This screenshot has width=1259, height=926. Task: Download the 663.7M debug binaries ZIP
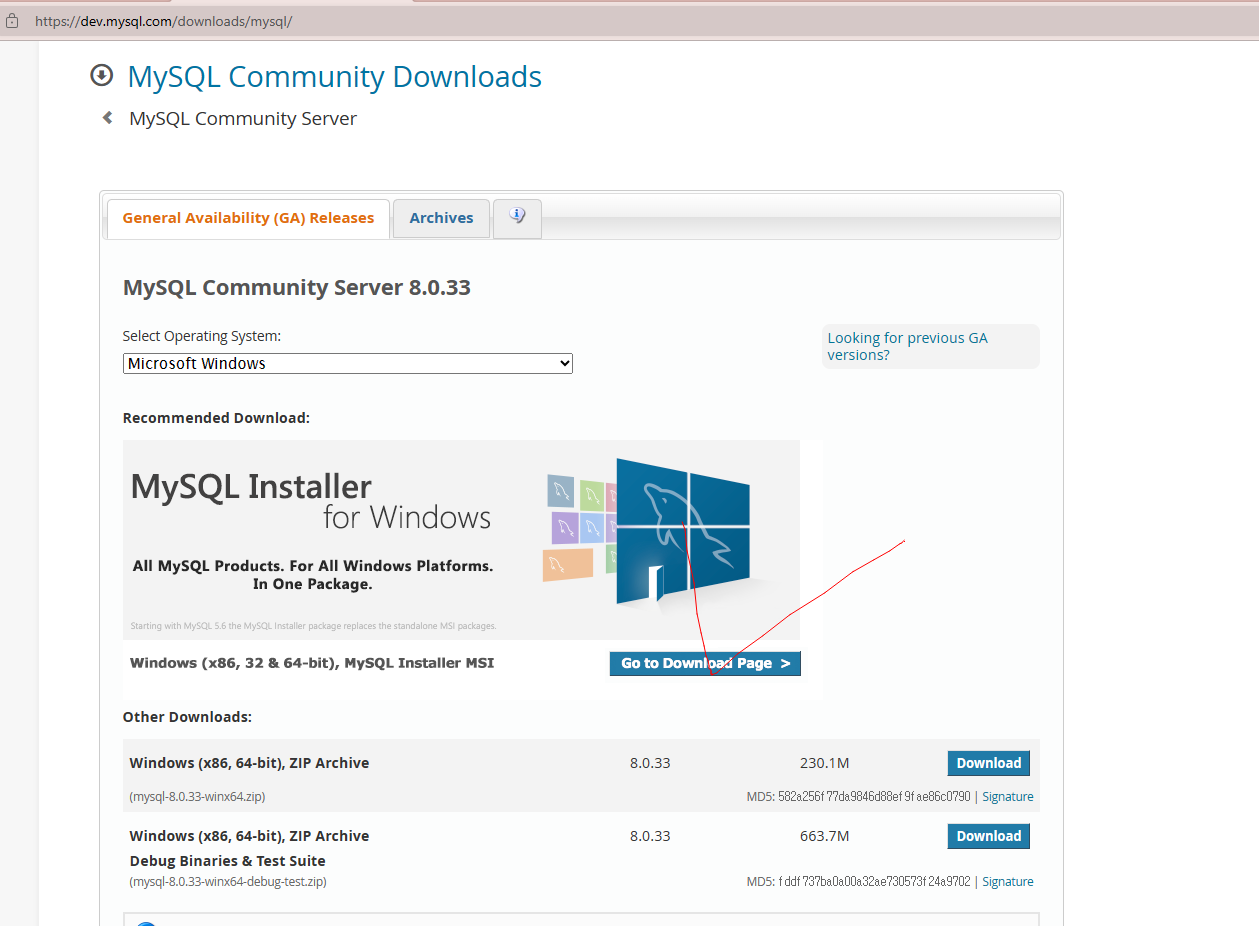click(x=988, y=836)
